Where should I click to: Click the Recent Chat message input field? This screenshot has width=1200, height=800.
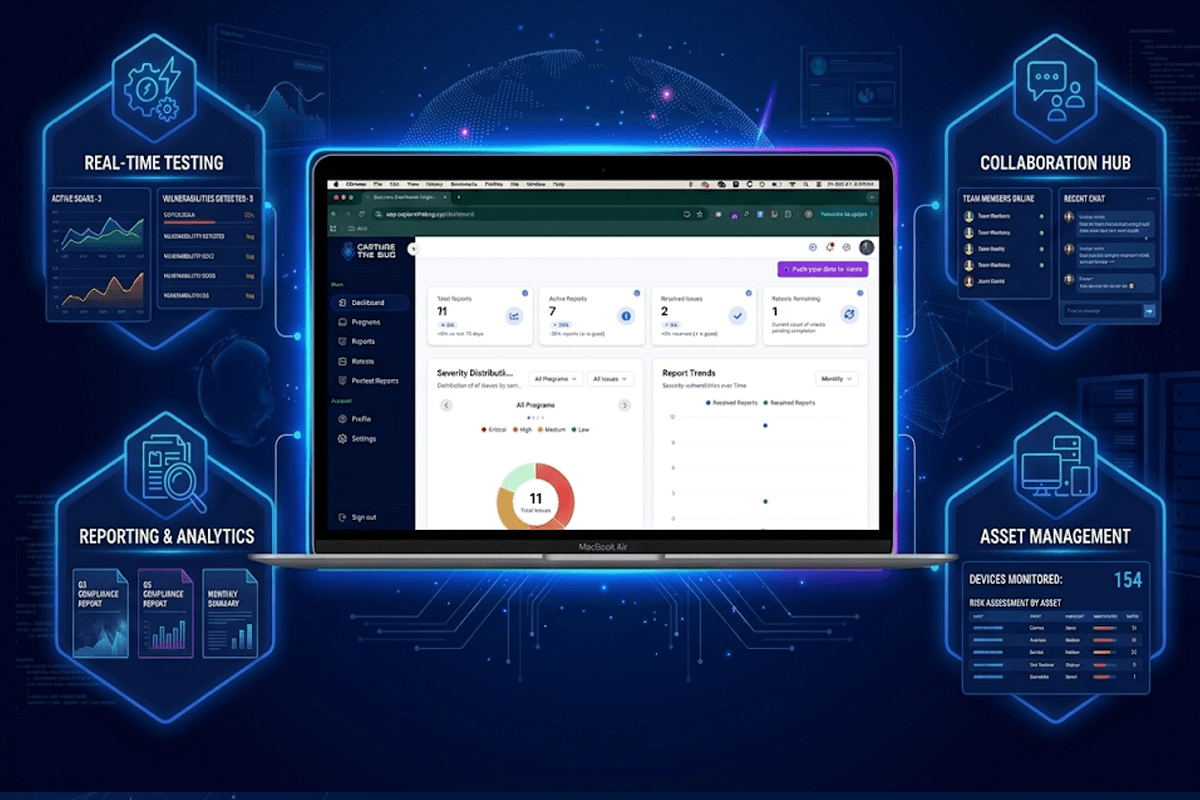pyautogui.click(x=1102, y=311)
